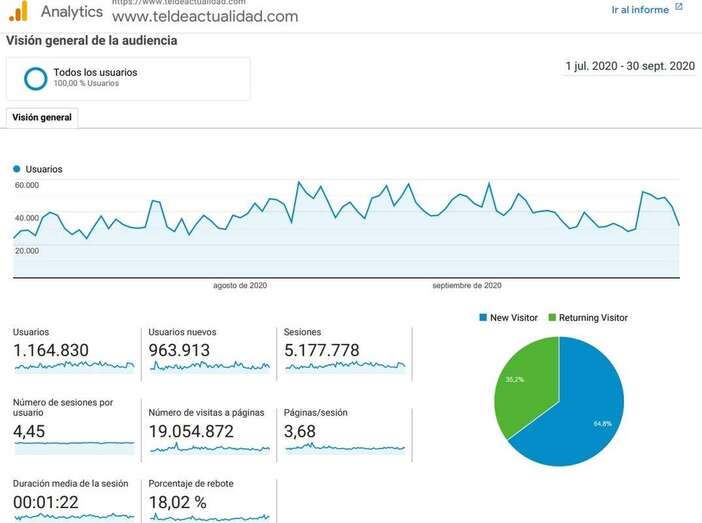The image size is (702, 523).
Task: Click the Usuarios legend dot on chart
Action: [17, 169]
